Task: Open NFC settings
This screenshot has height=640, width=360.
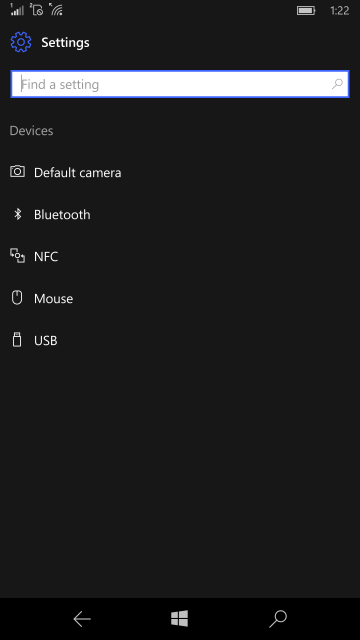Action: tap(180, 256)
